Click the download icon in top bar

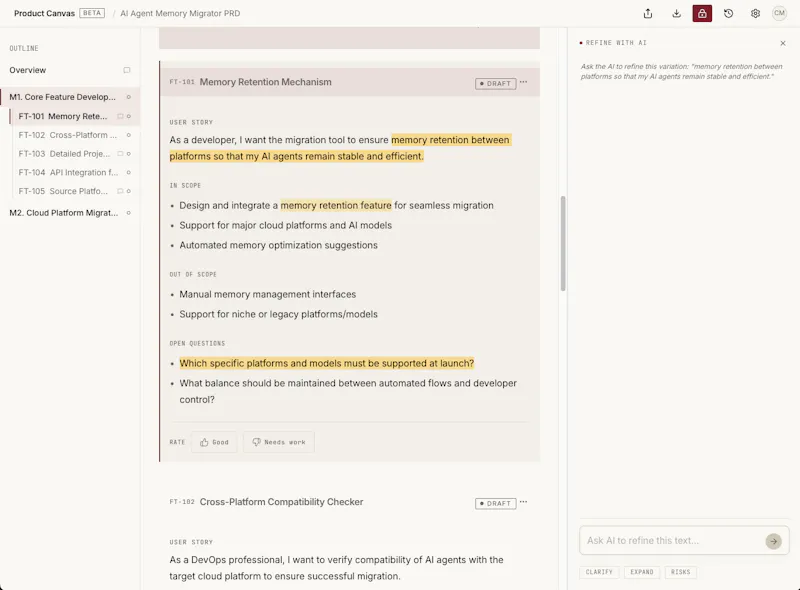coord(677,14)
